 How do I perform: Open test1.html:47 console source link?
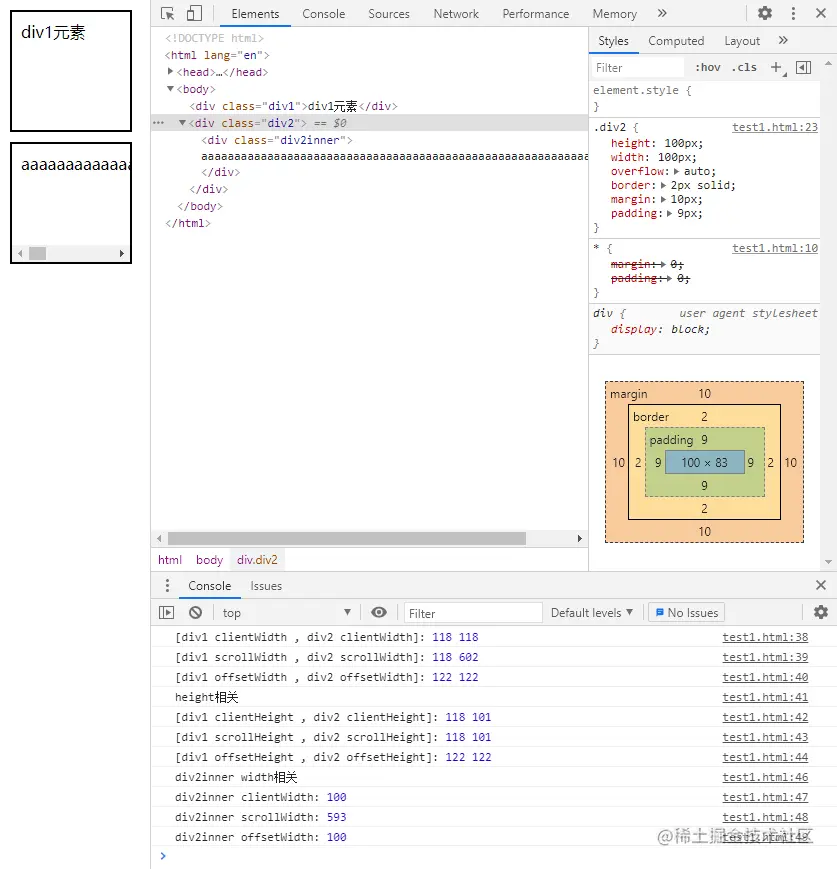(x=765, y=797)
